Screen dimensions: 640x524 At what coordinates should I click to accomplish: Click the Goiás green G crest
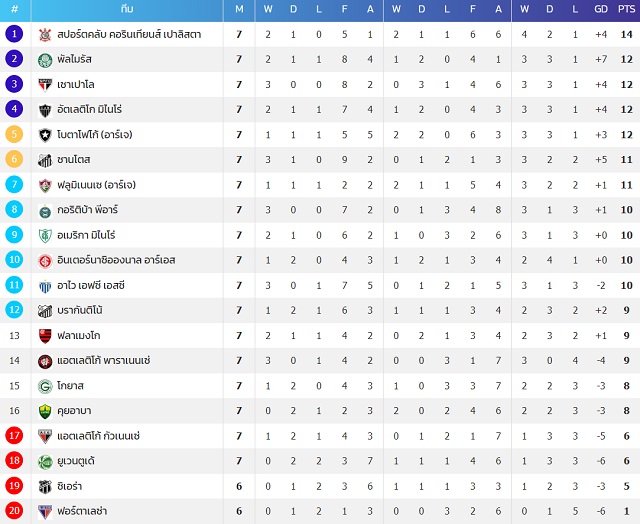click(x=45, y=386)
